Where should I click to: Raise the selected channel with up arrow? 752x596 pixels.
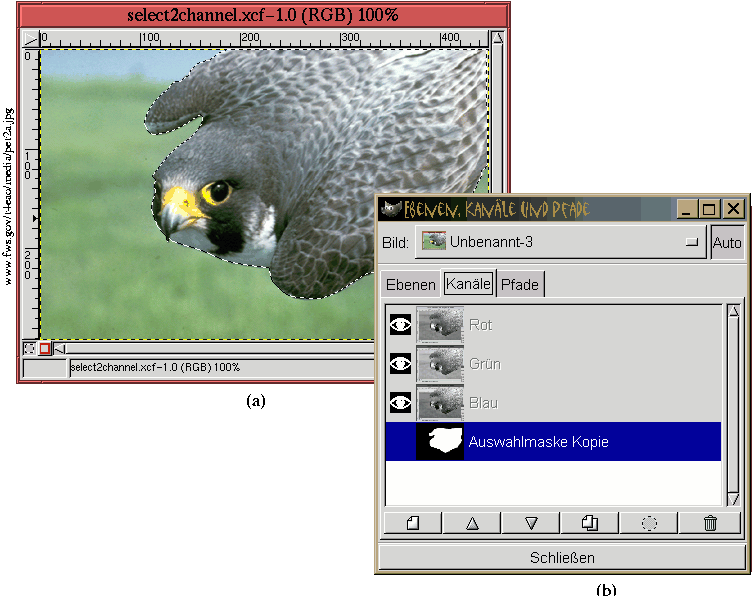tap(472, 523)
